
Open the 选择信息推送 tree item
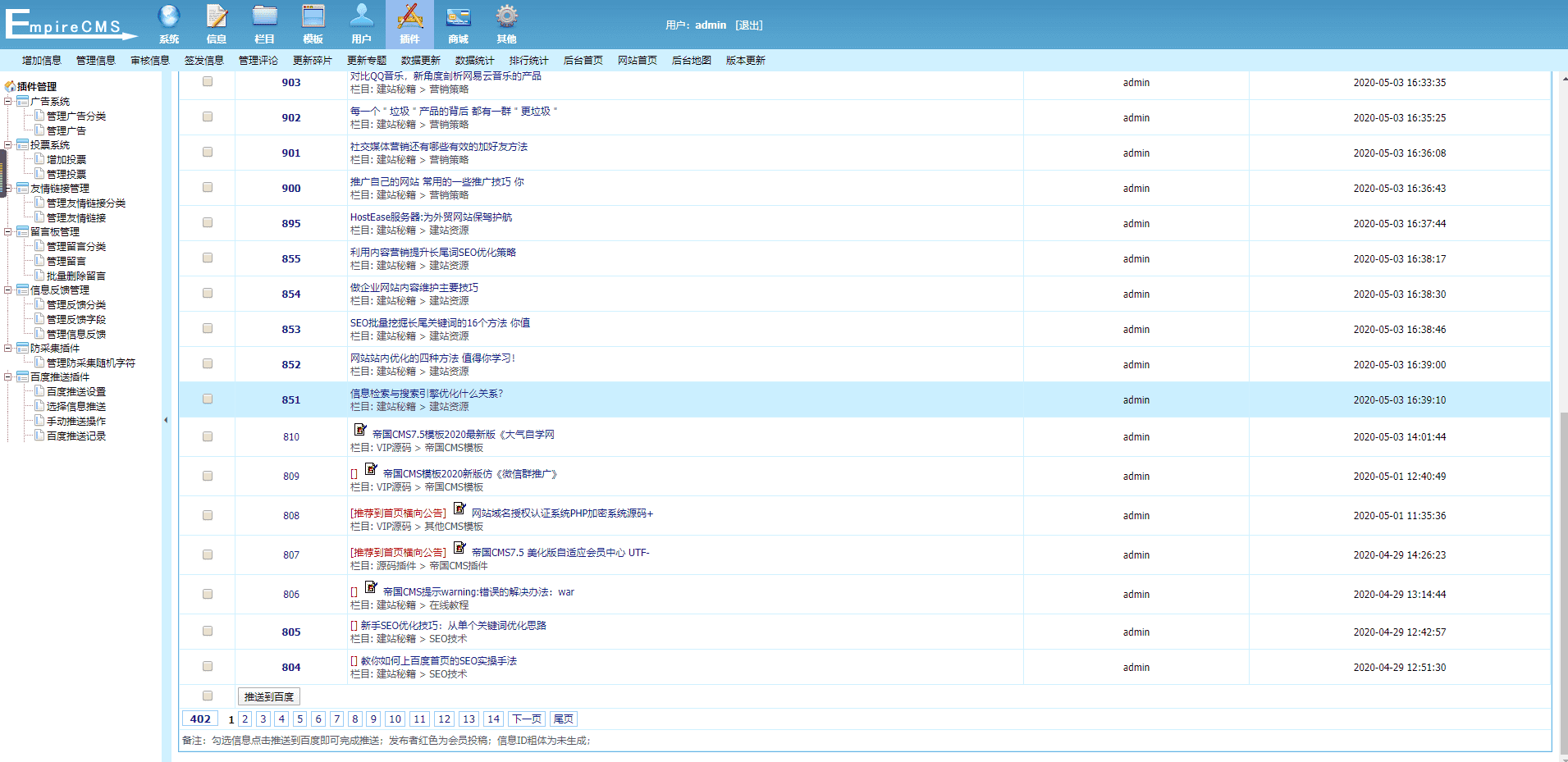(76, 407)
